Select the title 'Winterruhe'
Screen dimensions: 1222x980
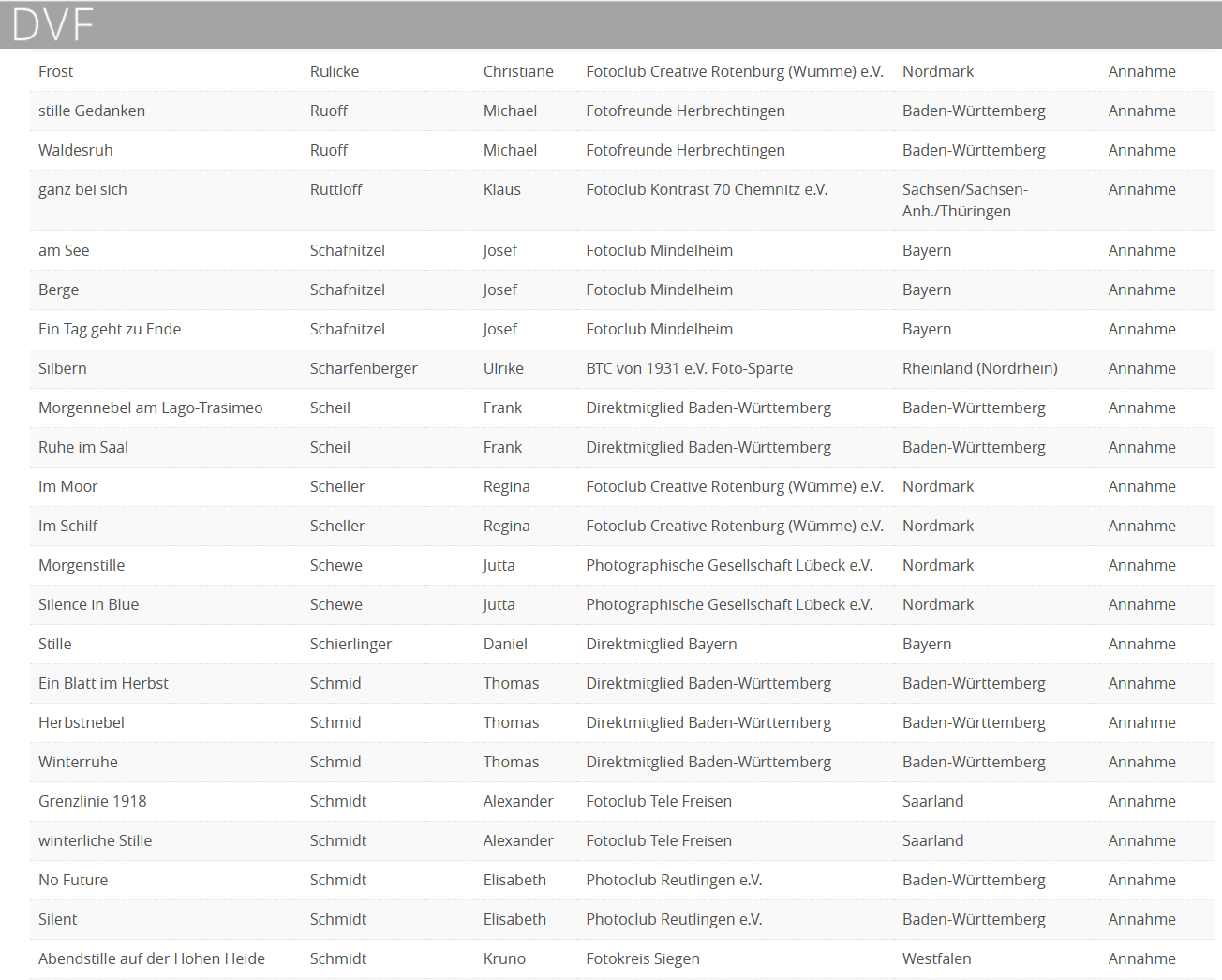point(78,762)
